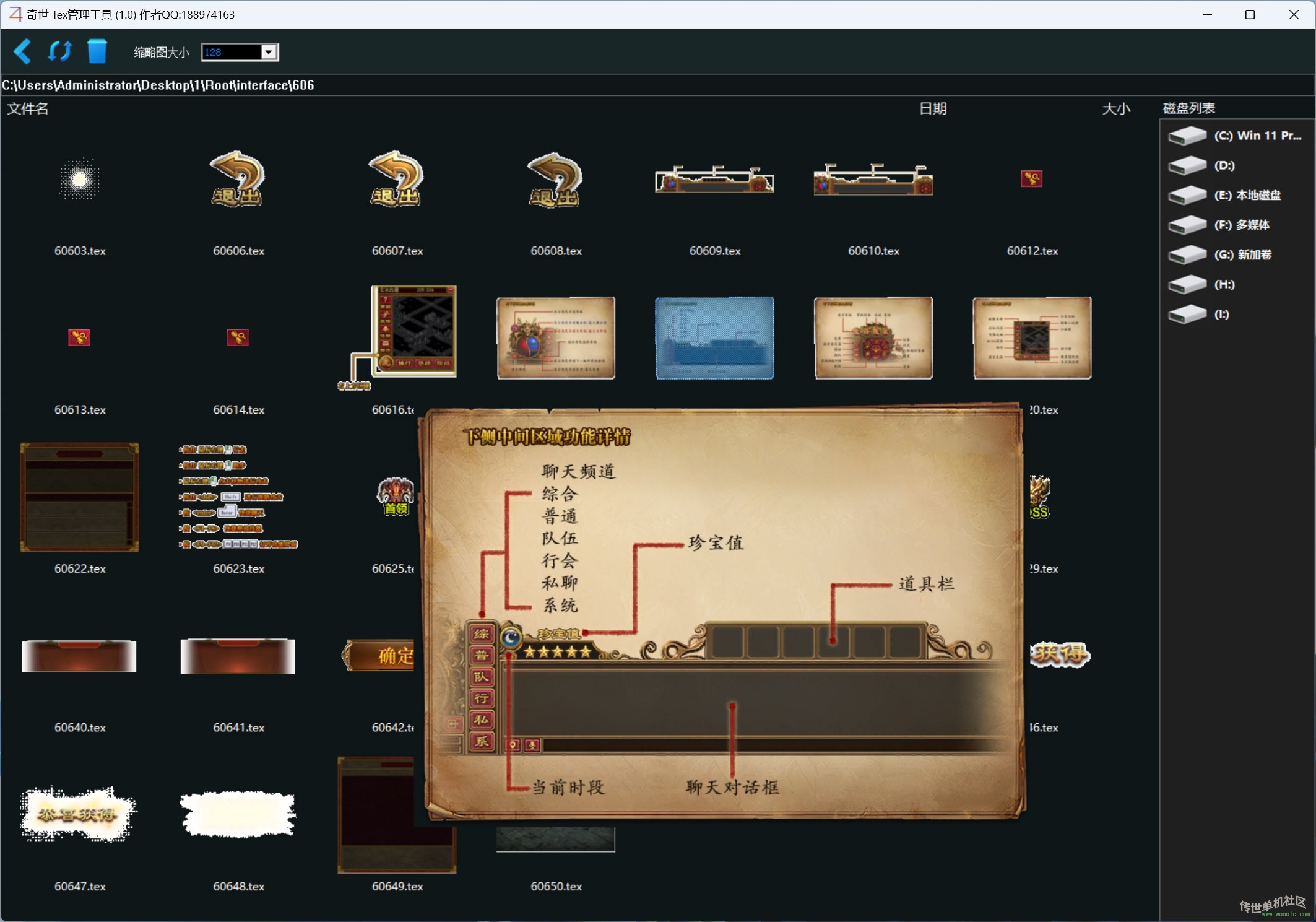Click the 日期 column header
Viewport: 1316px width, 922px height.
coord(933,109)
